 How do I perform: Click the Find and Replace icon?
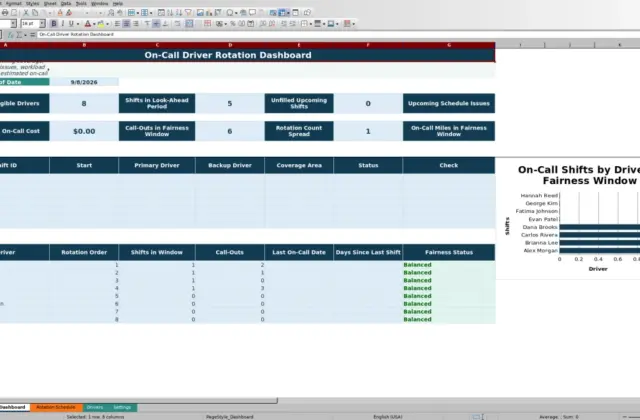click(111, 13)
